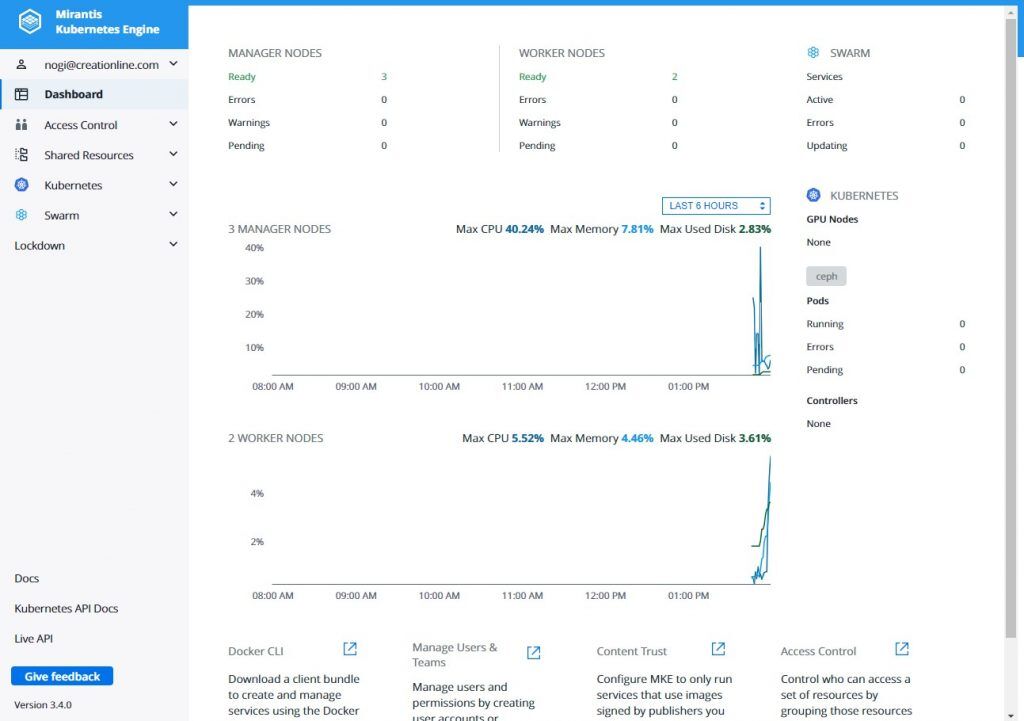
Task: Click the Mirantis Kubernetes Engine logo icon
Action: [30, 22]
